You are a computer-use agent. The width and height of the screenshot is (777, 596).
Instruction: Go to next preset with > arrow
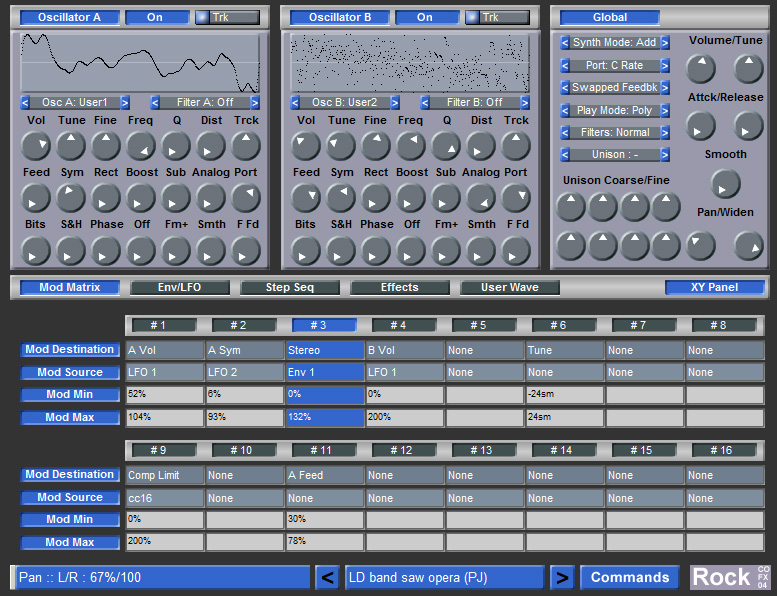coord(562,577)
